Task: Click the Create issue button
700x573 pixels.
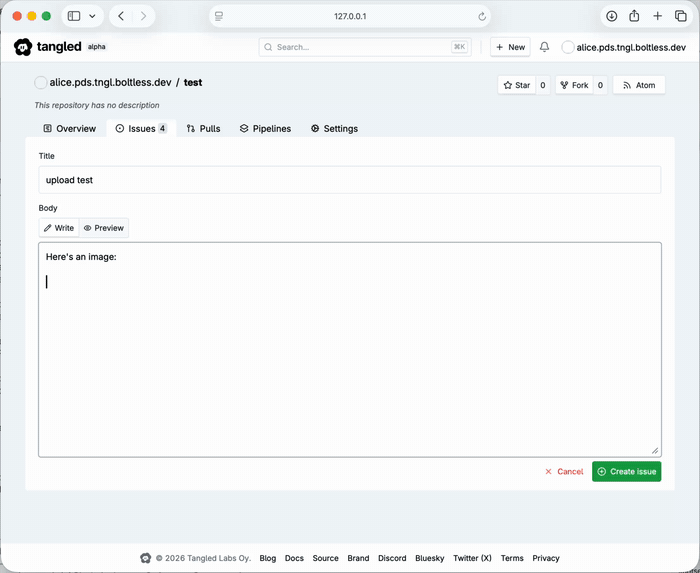Action: pos(626,471)
